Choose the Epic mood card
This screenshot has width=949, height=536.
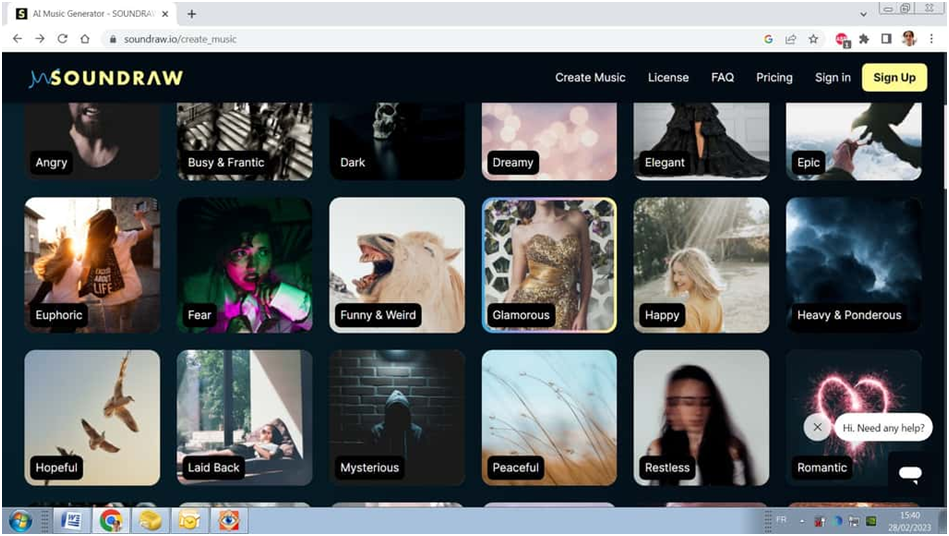(854, 141)
